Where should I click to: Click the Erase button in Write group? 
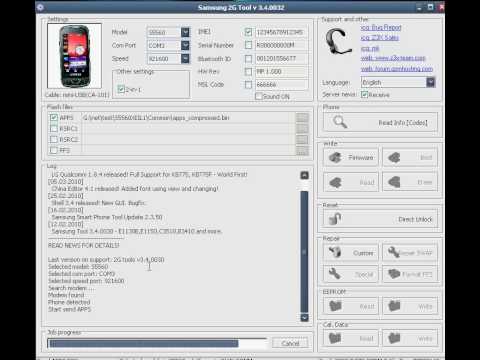point(410,182)
